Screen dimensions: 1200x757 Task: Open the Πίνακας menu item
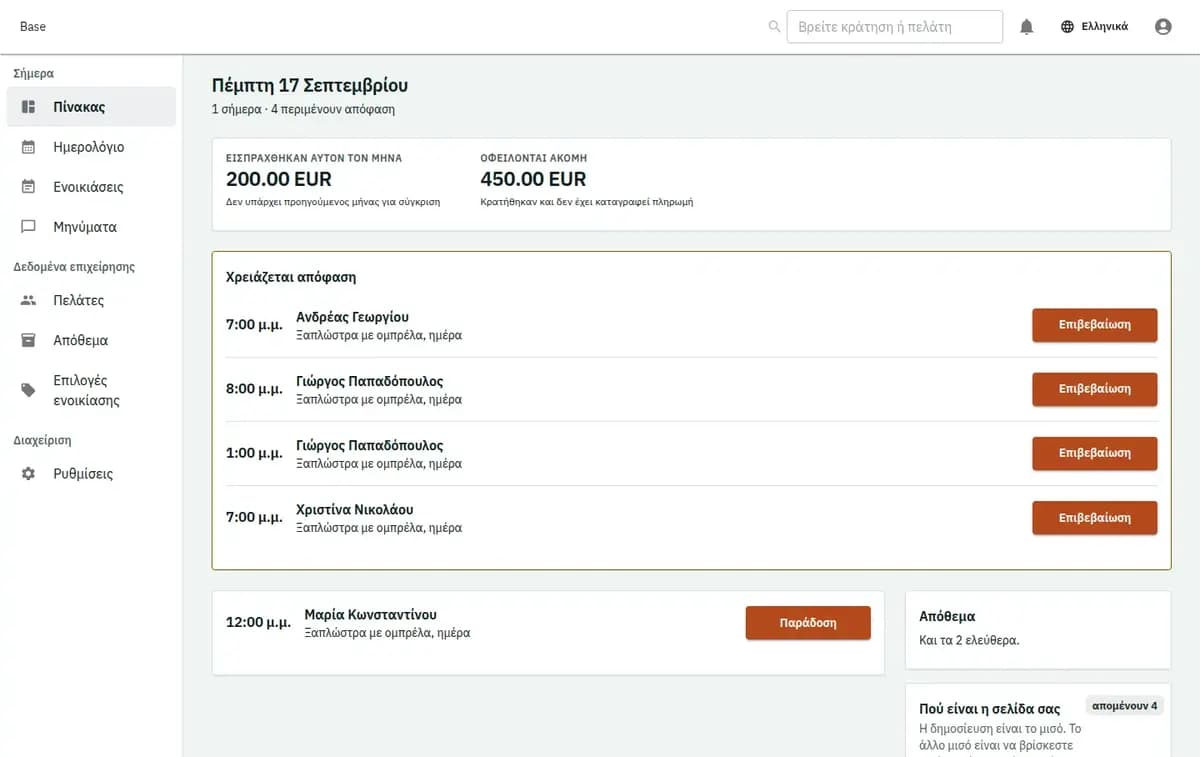pos(91,107)
